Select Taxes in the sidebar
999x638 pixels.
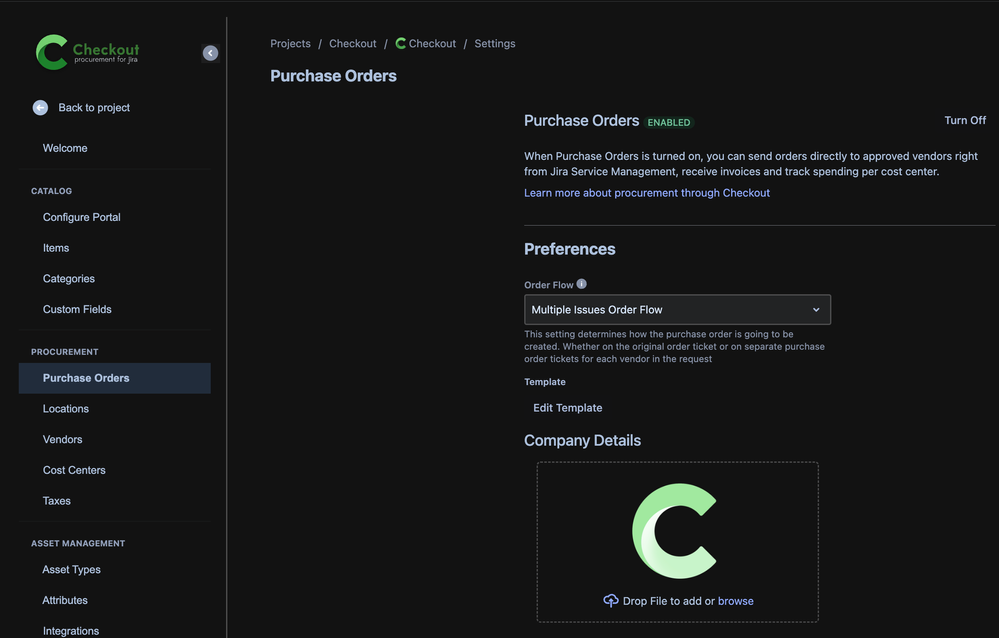[x=57, y=501]
